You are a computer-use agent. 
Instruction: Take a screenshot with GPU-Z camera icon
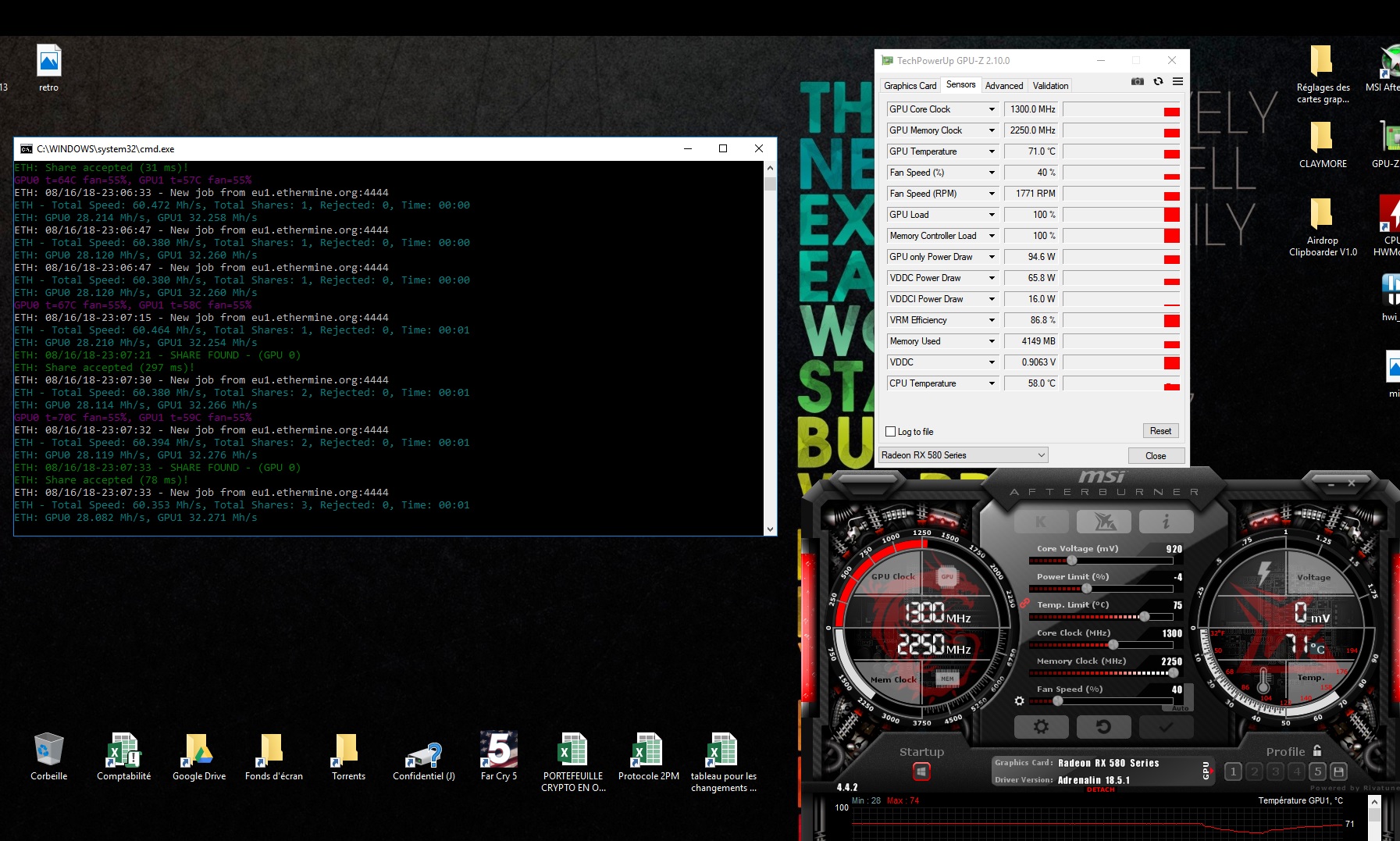[1138, 82]
